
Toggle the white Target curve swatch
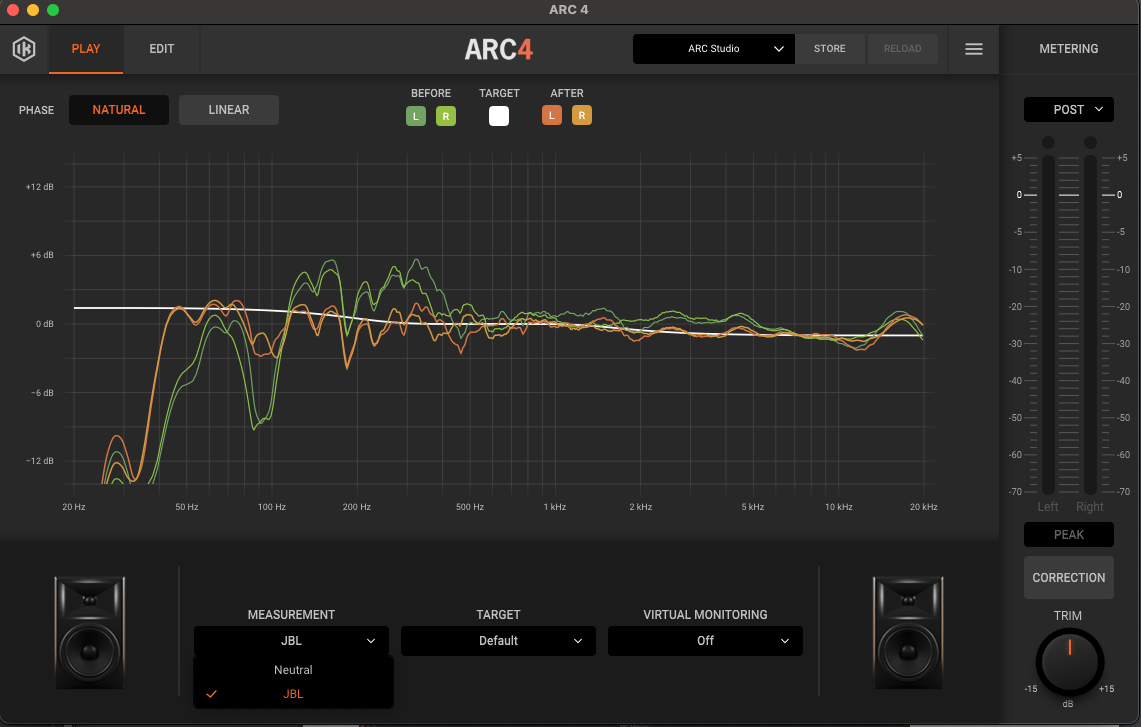click(498, 116)
